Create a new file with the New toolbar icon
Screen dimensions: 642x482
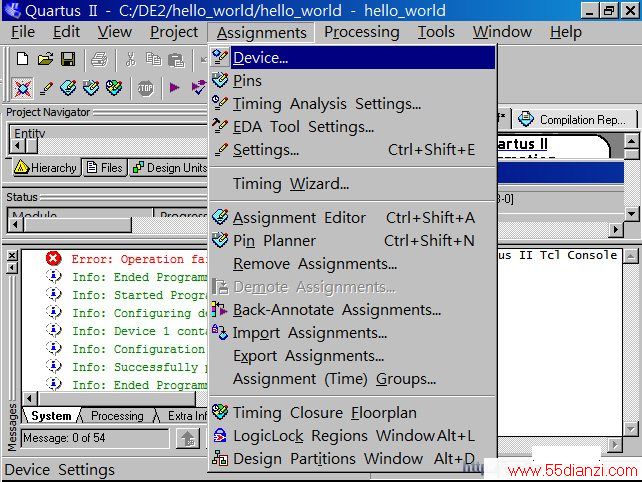(x=23, y=59)
